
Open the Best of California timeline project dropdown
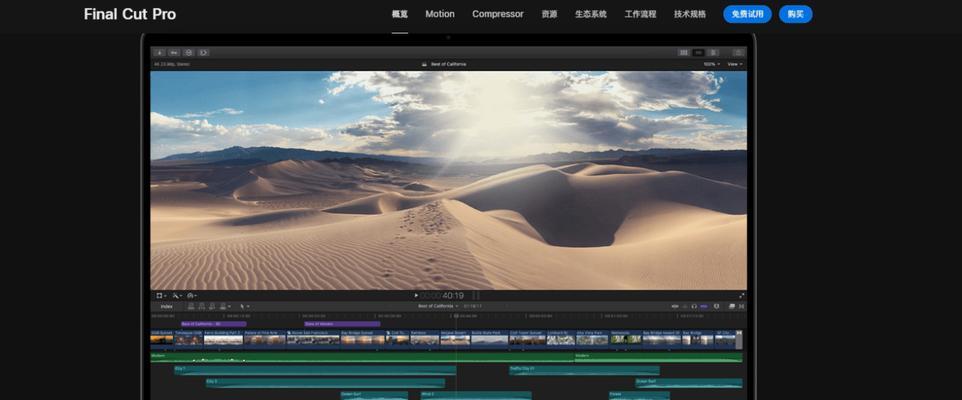pos(438,306)
